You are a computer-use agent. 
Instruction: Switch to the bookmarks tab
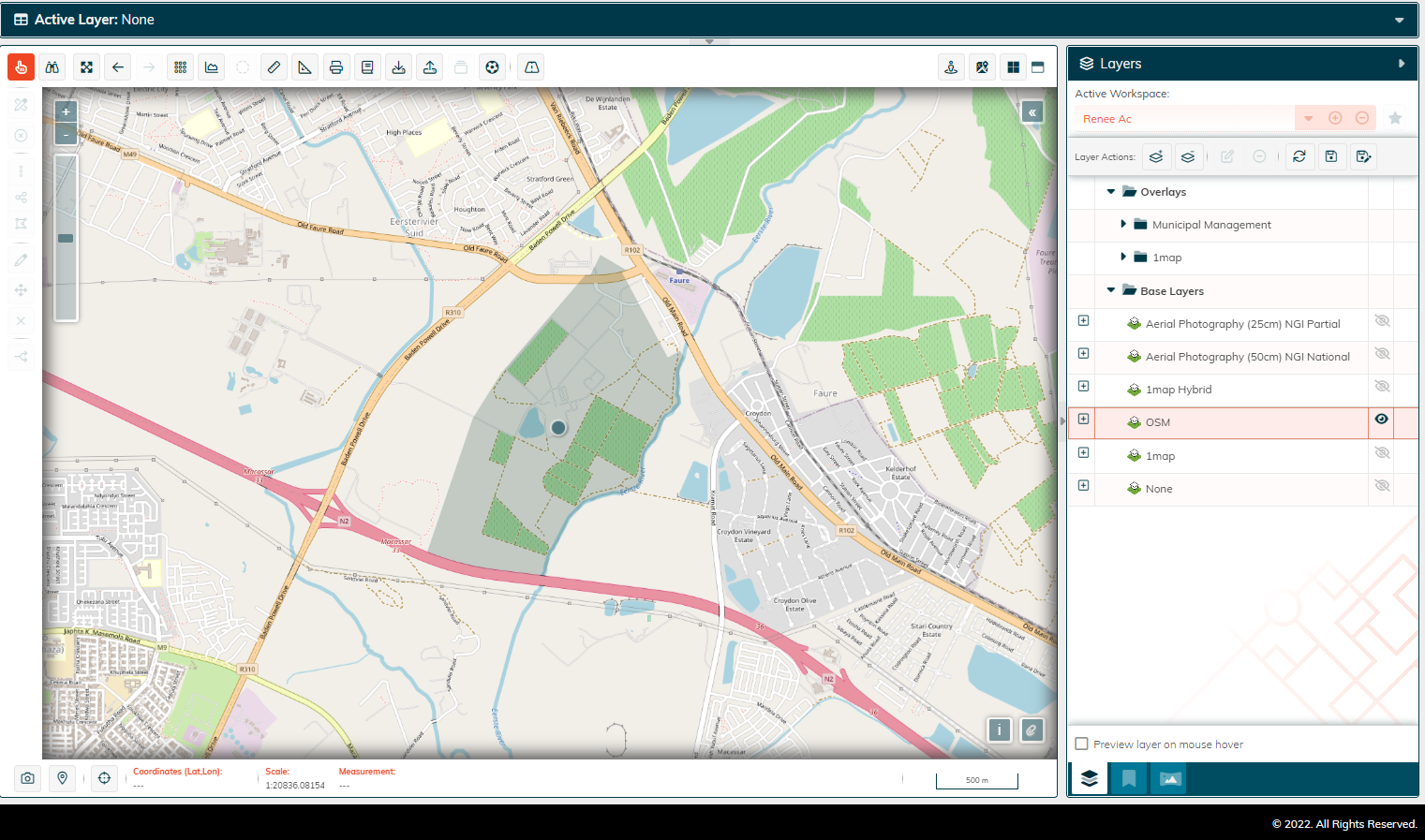click(1129, 778)
